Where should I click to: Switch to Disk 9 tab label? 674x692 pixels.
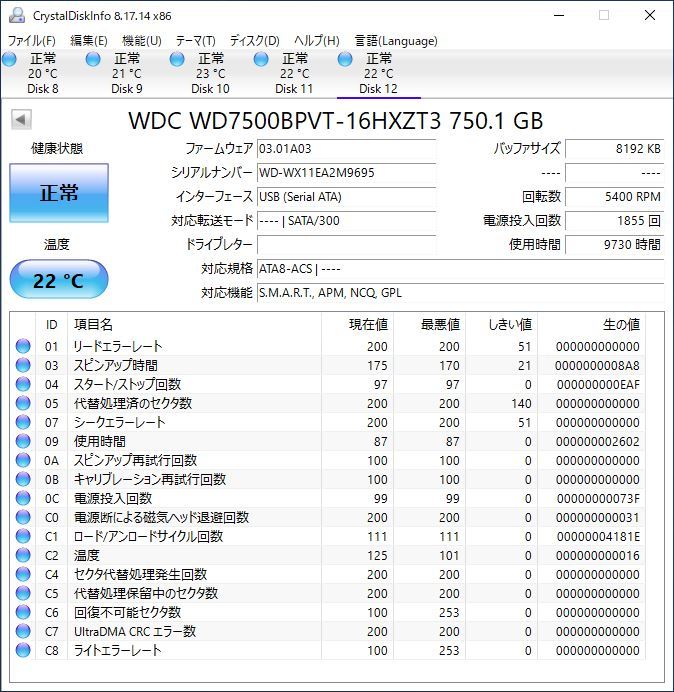pos(127,89)
